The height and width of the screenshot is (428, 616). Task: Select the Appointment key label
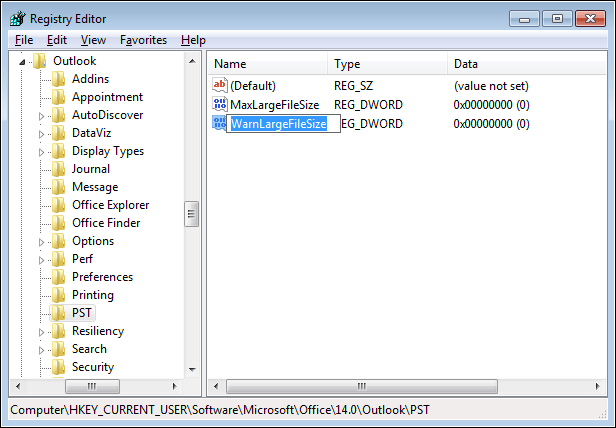point(107,97)
